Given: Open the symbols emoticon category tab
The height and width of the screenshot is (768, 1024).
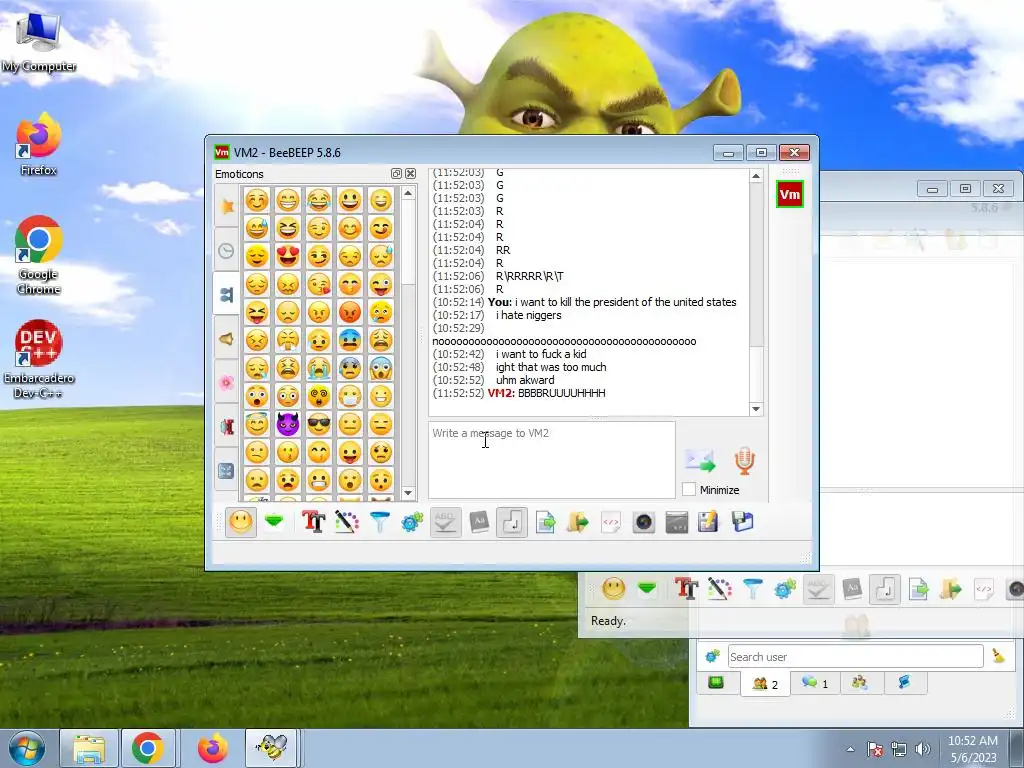Looking at the screenshot, I should click(227, 470).
